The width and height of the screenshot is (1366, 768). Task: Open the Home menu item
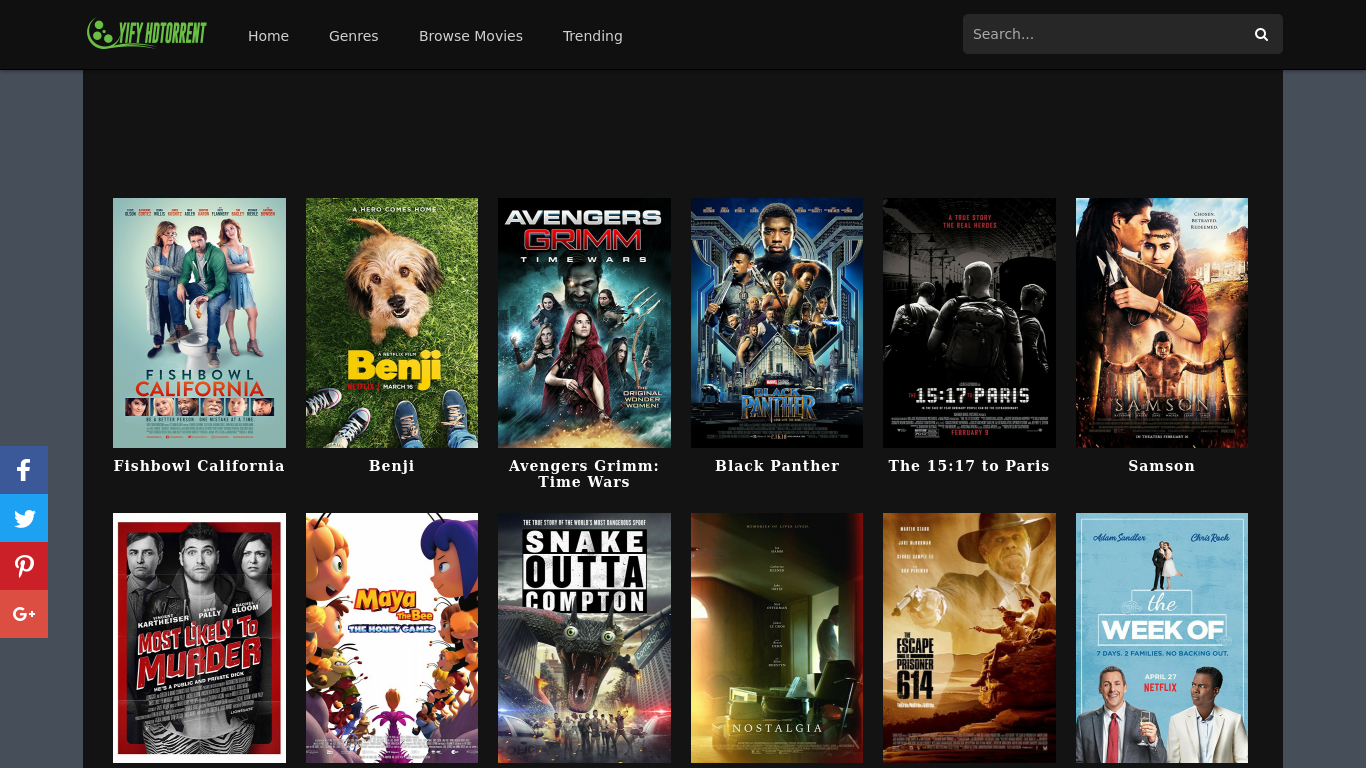[x=268, y=36]
